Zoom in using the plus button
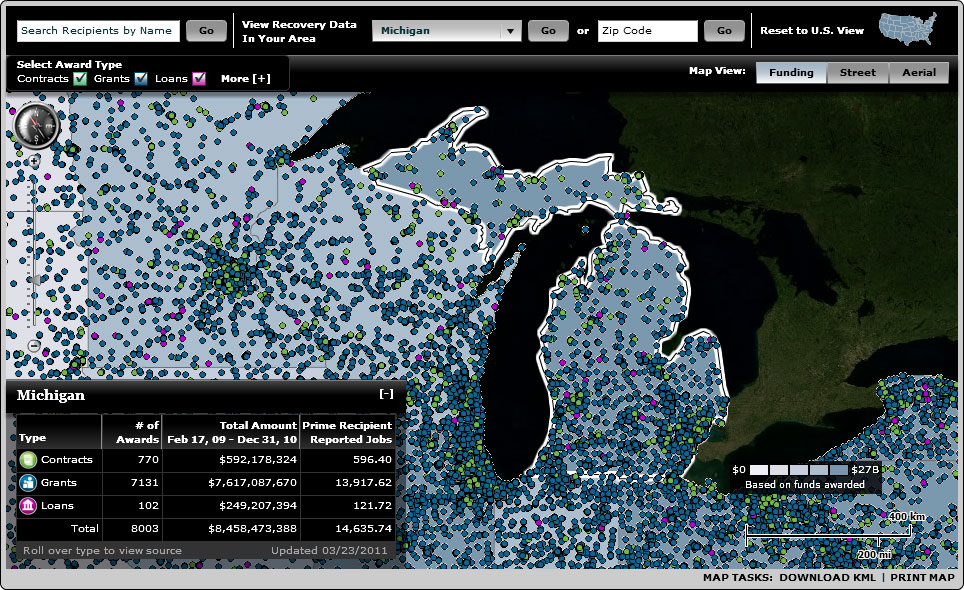The width and height of the screenshot is (964, 590). [34, 161]
